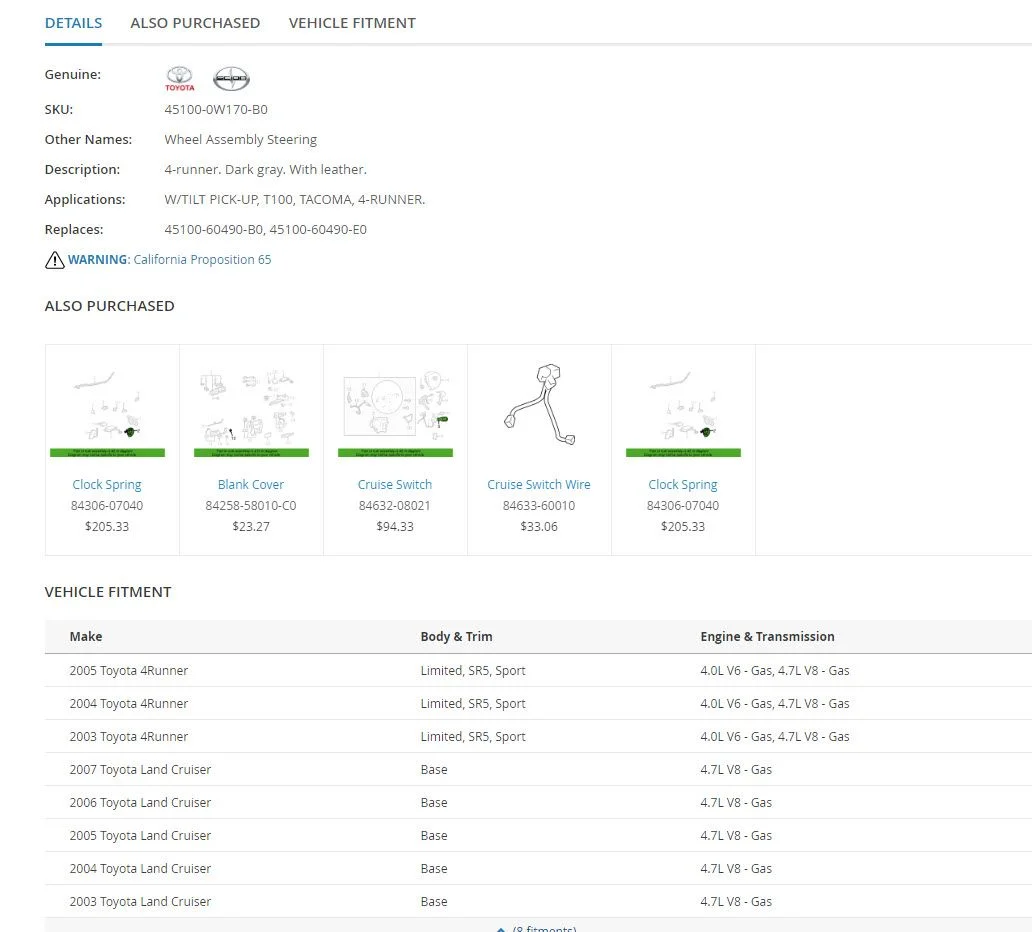The height and width of the screenshot is (932, 1032).
Task: Switch to the DETAILS tab
Action: 73,23
